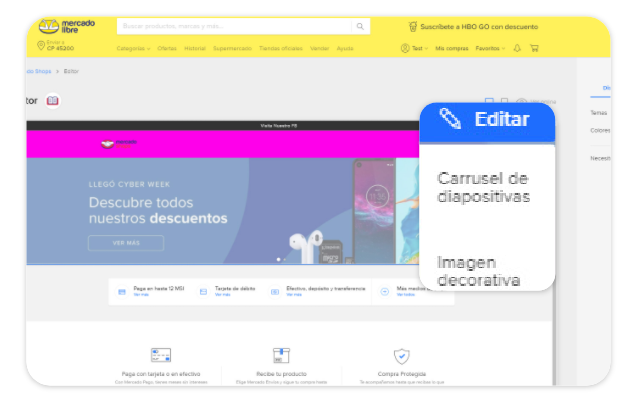Select the first carousel slide dot
The image size is (637, 402).
pyautogui.click(x=278, y=259)
